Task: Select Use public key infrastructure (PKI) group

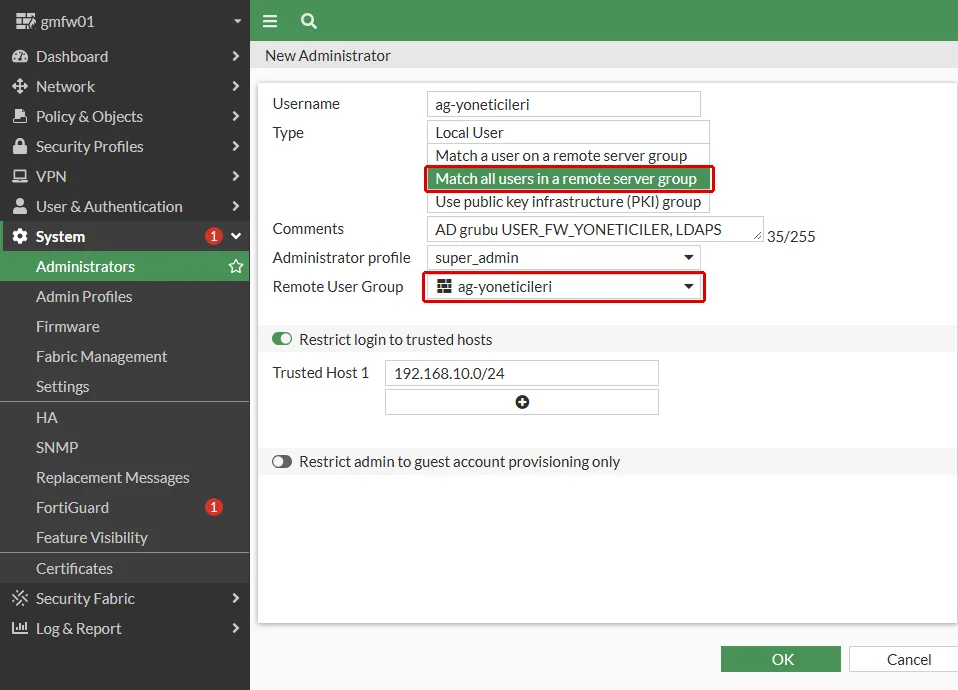Action: (x=568, y=202)
